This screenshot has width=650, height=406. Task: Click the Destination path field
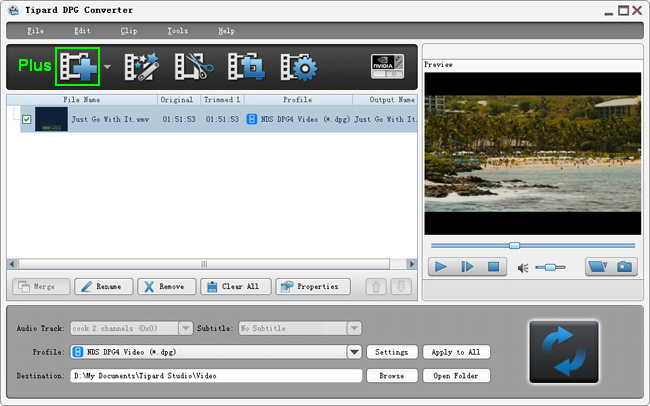point(216,376)
